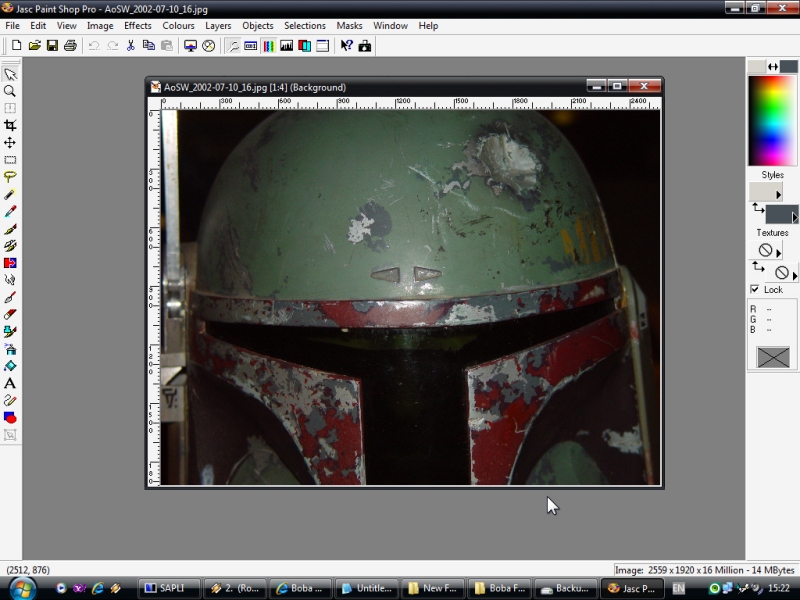Open the Colours menu

click(x=178, y=26)
